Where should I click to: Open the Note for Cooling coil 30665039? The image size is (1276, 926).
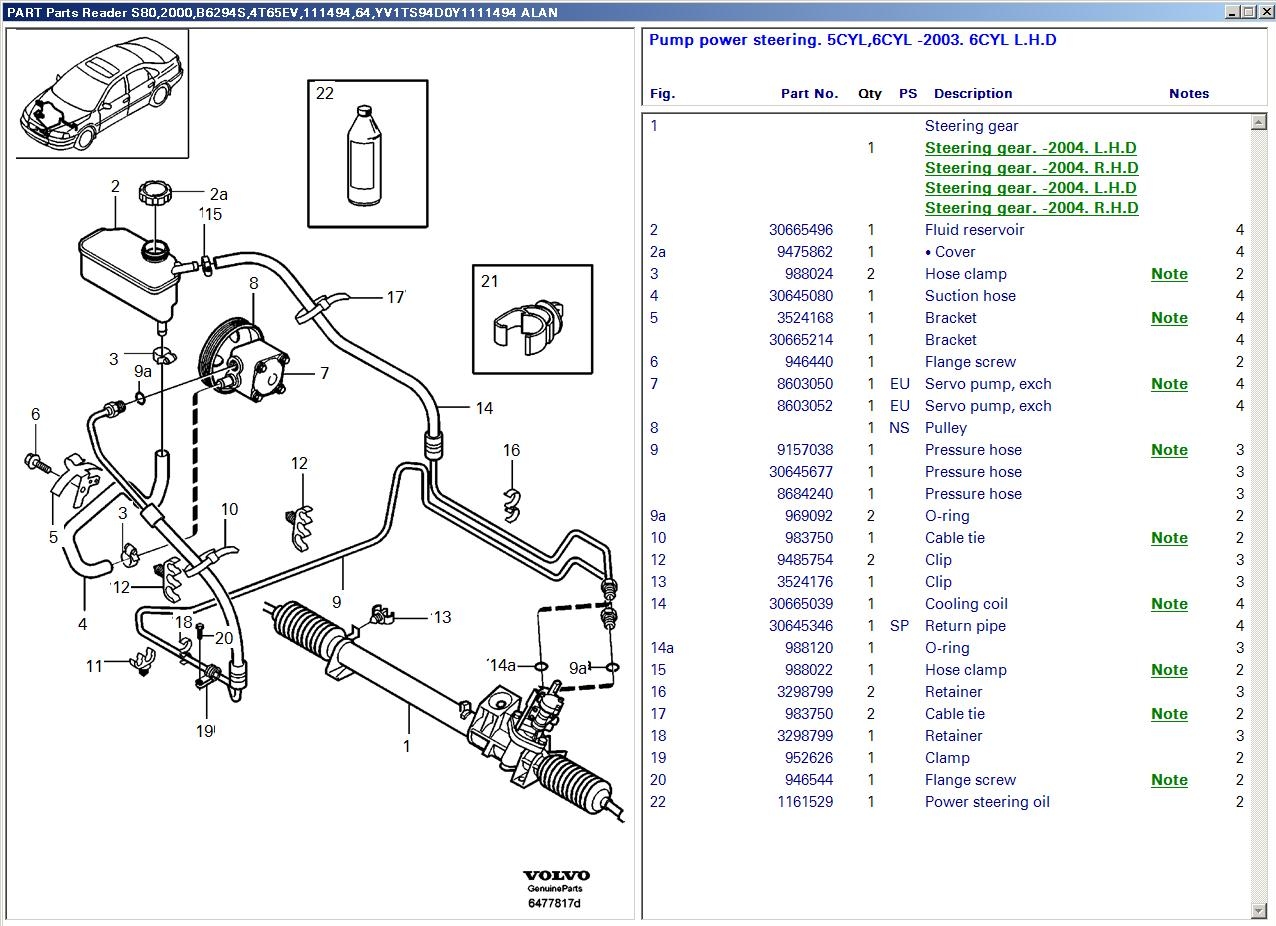coord(1169,604)
